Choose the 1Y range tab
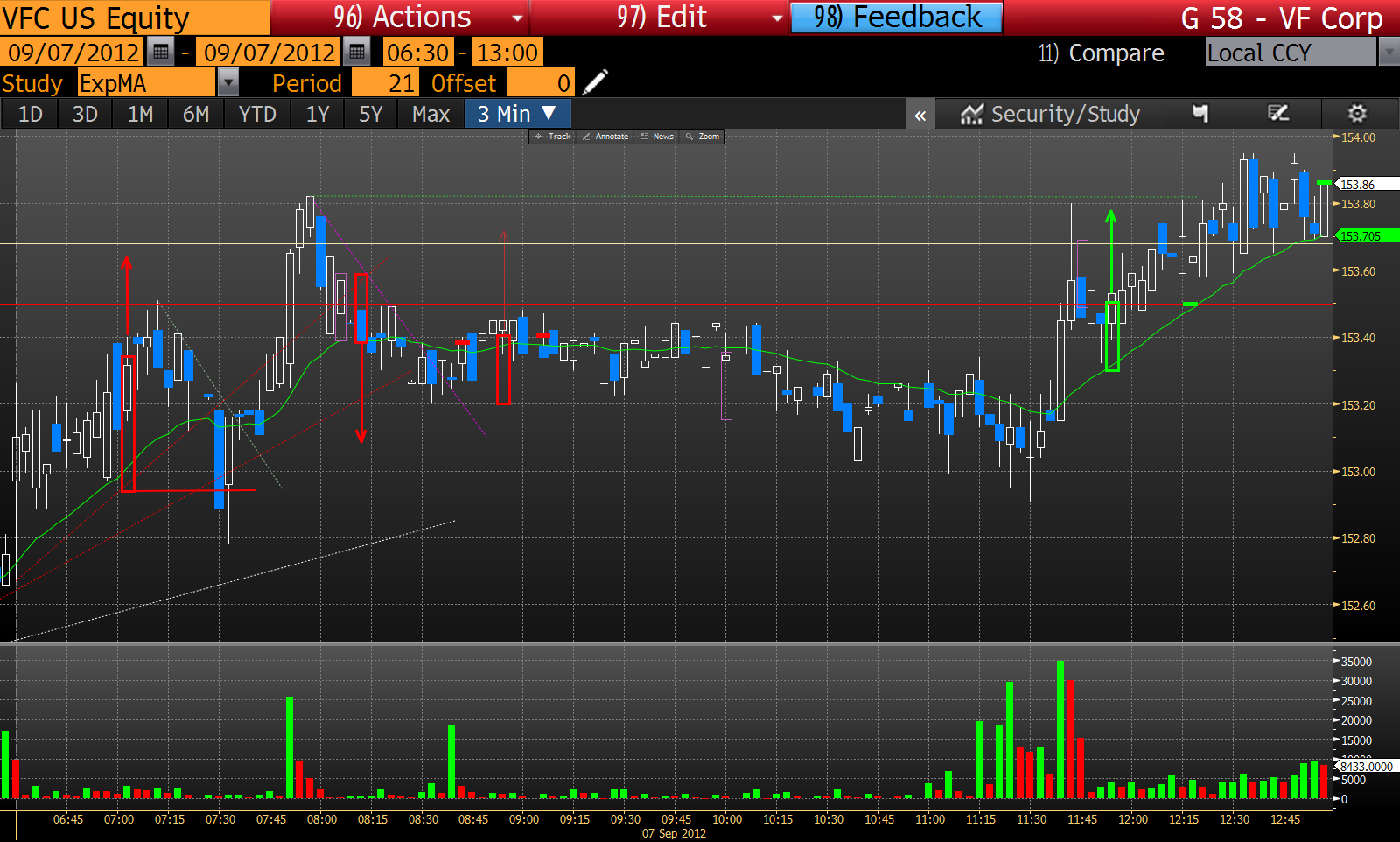This screenshot has width=1400, height=842. (318, 115)
